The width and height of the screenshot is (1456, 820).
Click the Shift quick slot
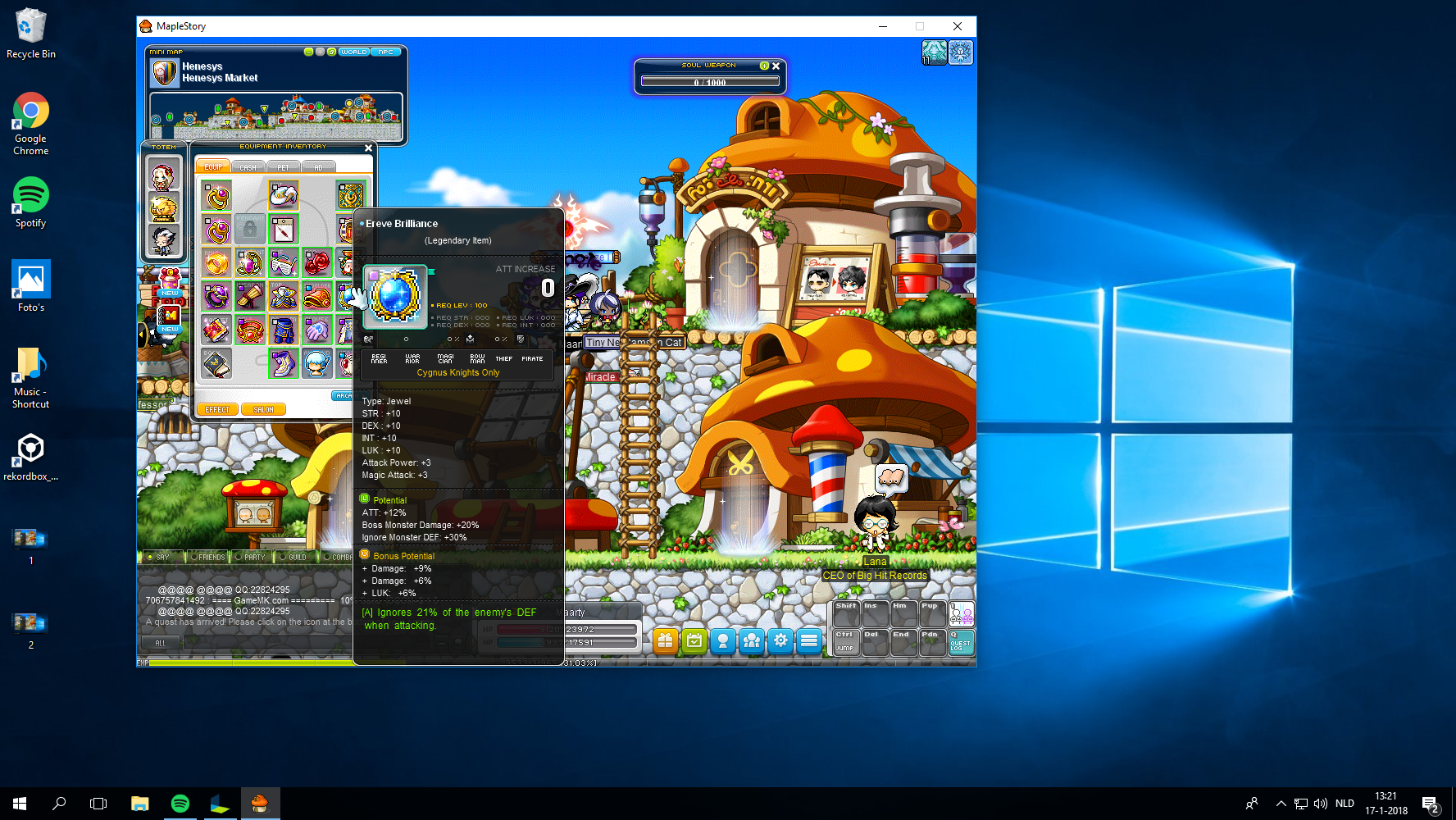tap(846, 614)
